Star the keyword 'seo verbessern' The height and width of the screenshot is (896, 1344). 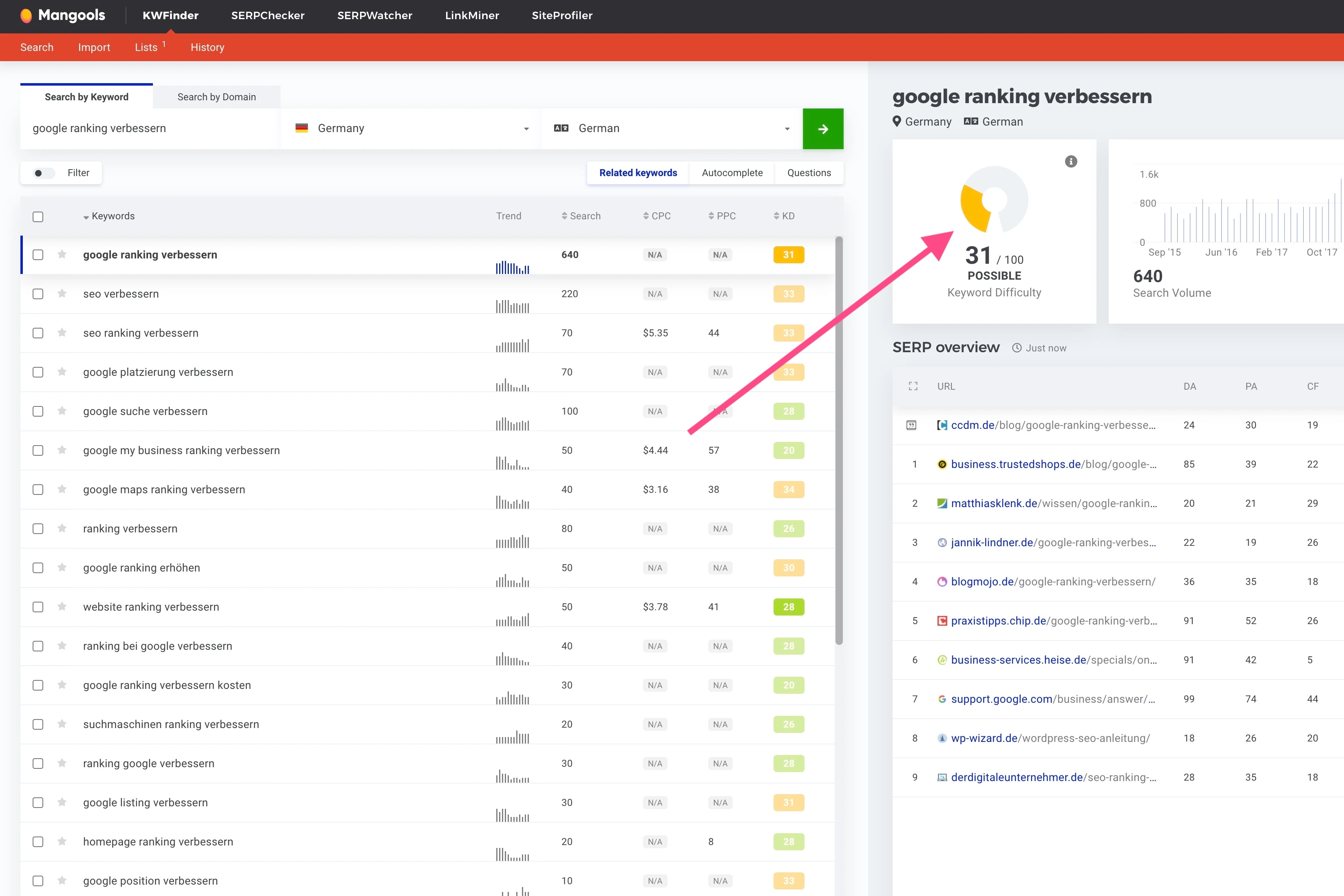pyautogui.click(x=62, y=294)
